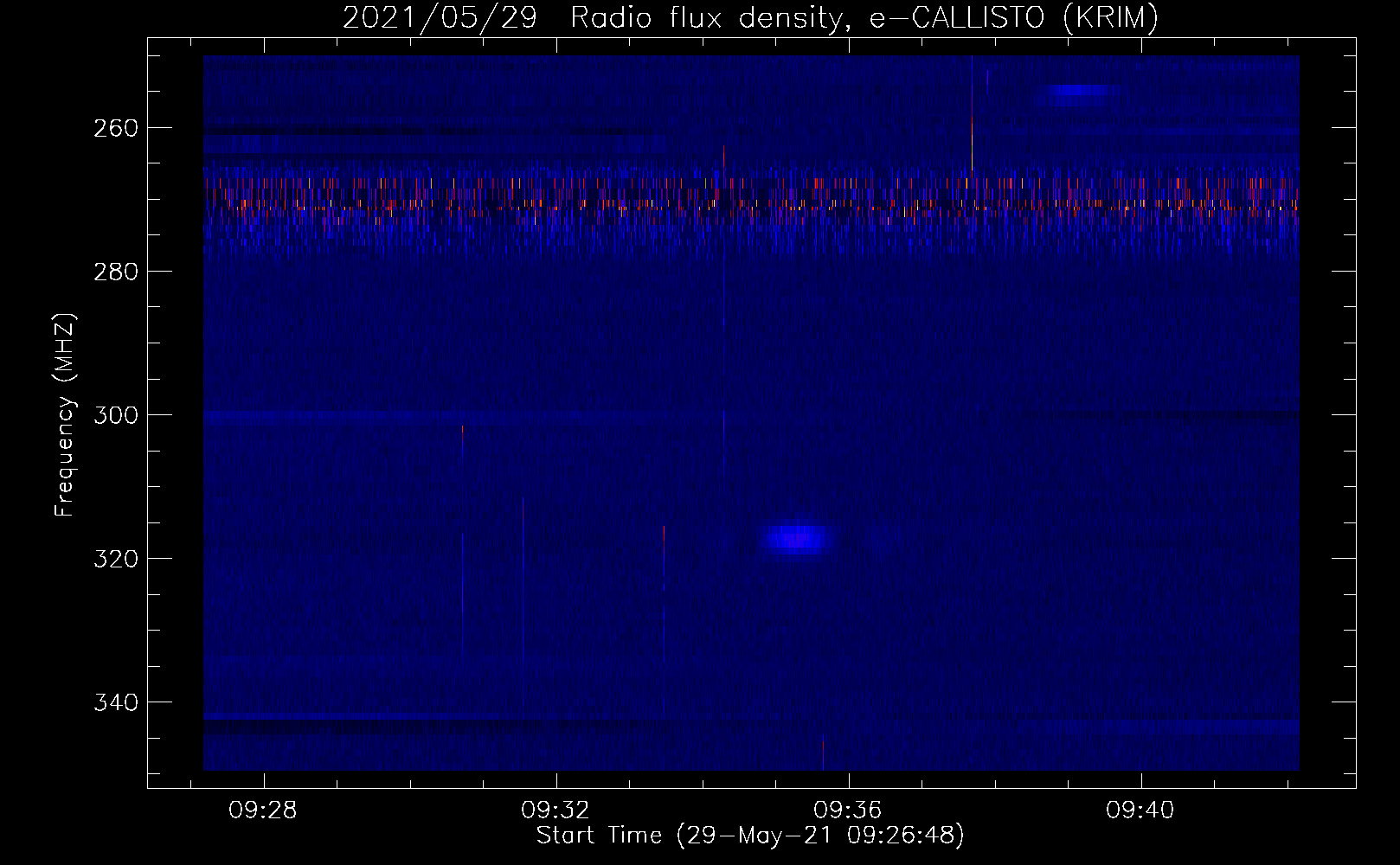The height and width of the screenshot is (865, 1400).
Task: Click the bright blue burst near 318 MHz
Action: [797, 540]
